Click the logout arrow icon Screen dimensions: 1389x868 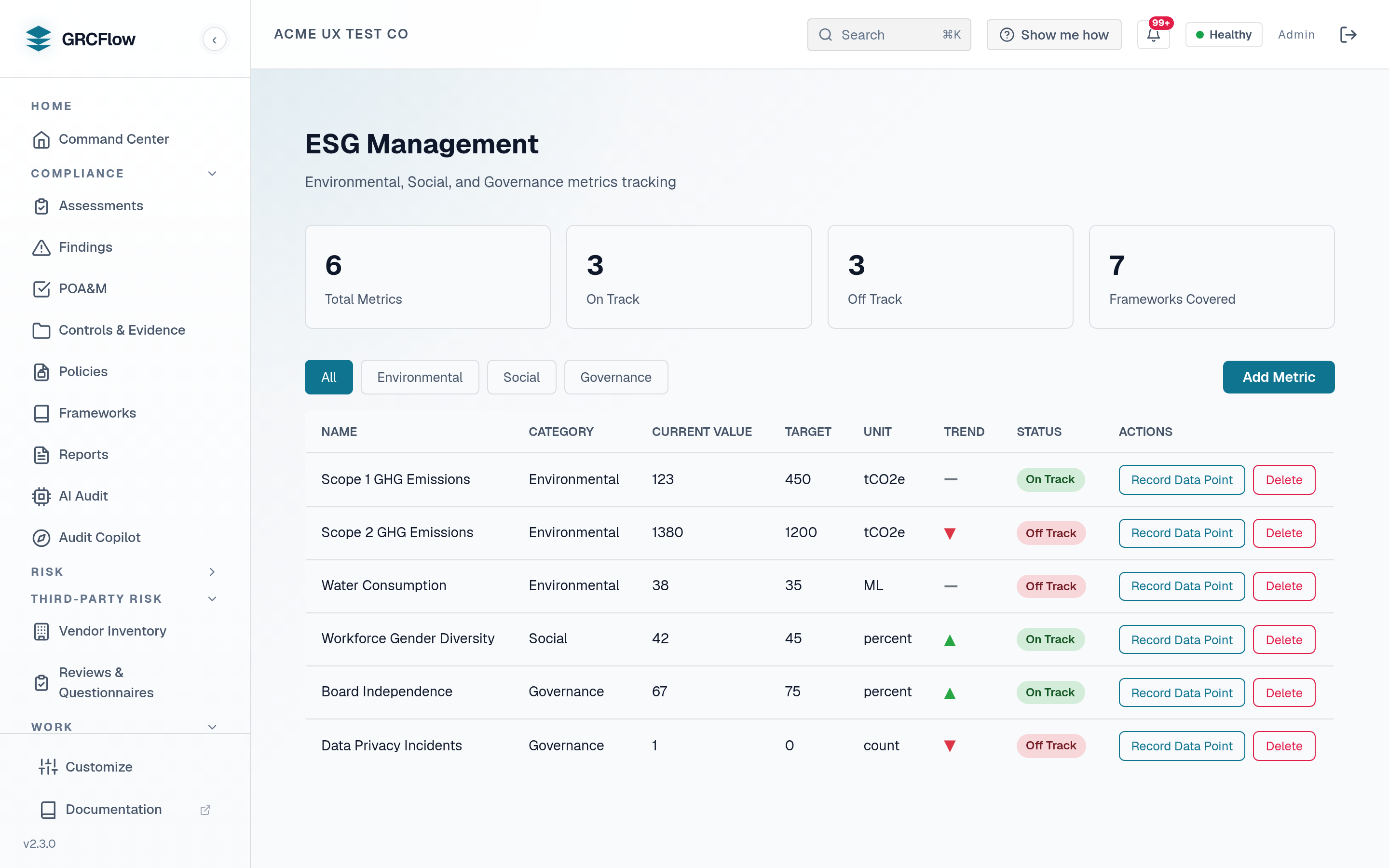tap(1348, 34)
